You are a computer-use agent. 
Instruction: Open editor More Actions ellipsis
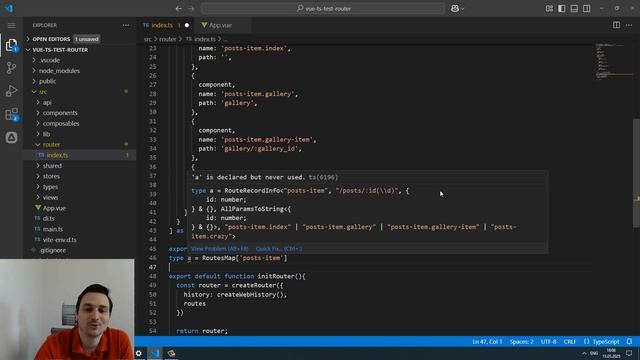click(629, 25)
